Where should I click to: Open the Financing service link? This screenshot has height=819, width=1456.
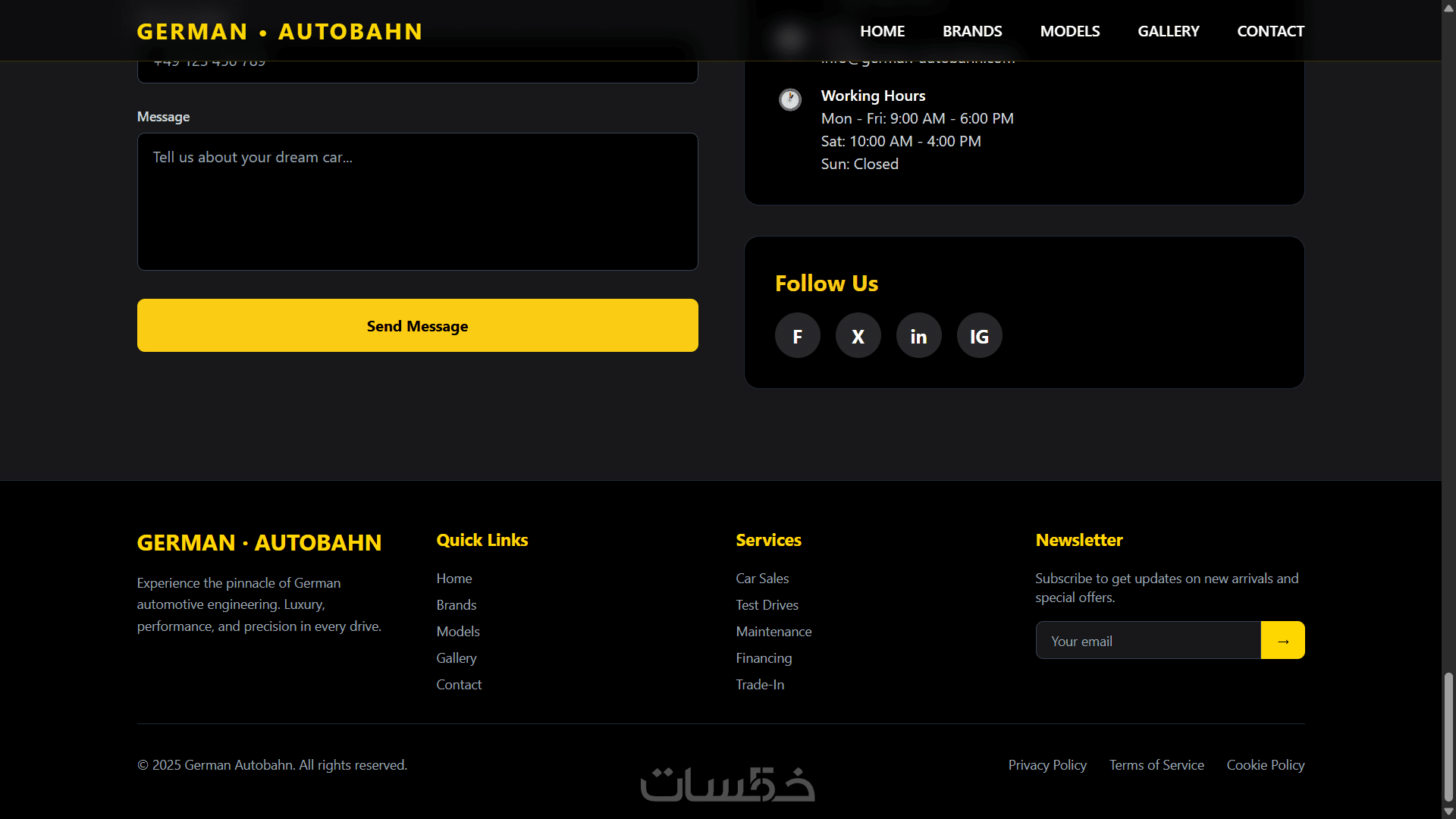764,658
